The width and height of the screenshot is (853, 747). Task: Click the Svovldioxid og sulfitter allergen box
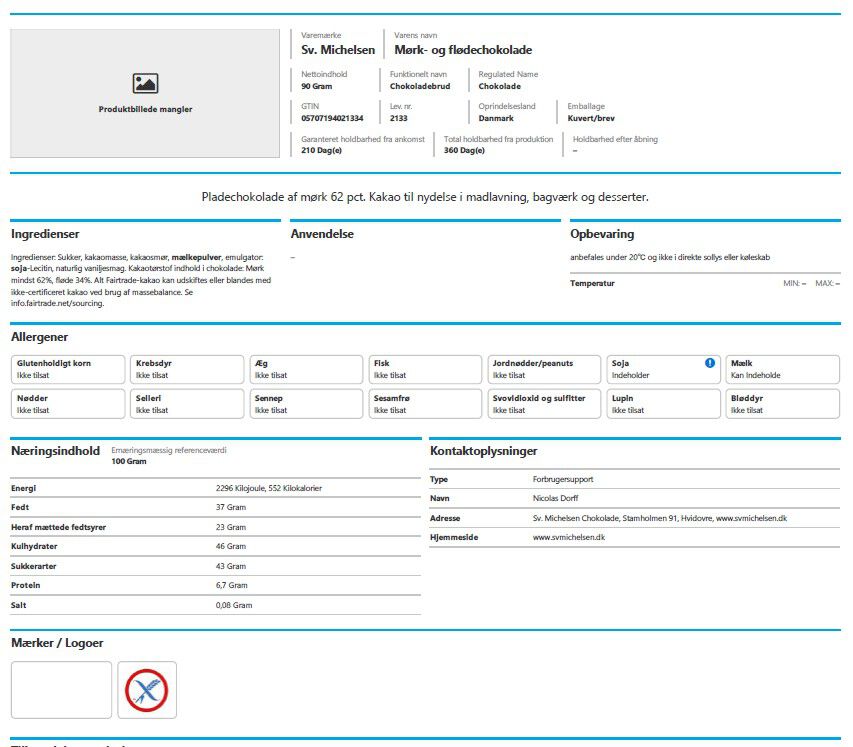click(x=544, y=404)
